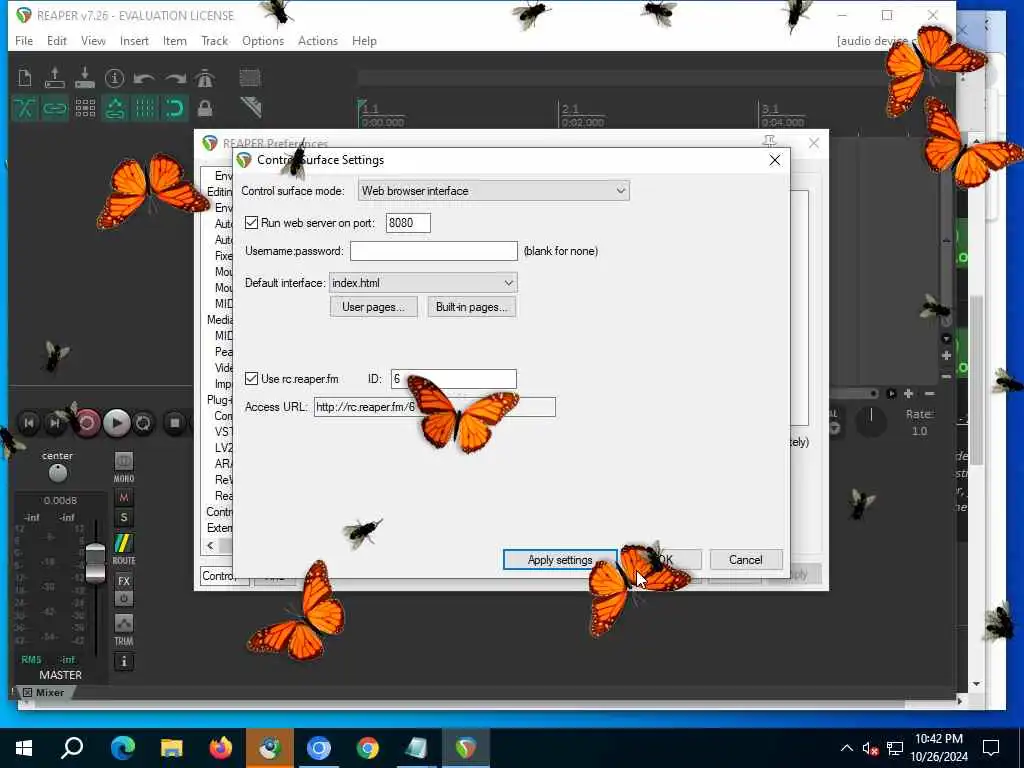Toggle Use rc.reaper.fm checkbox
Image resolution: width=1024 pixels, height=768 pixels.
click(251, 378)
